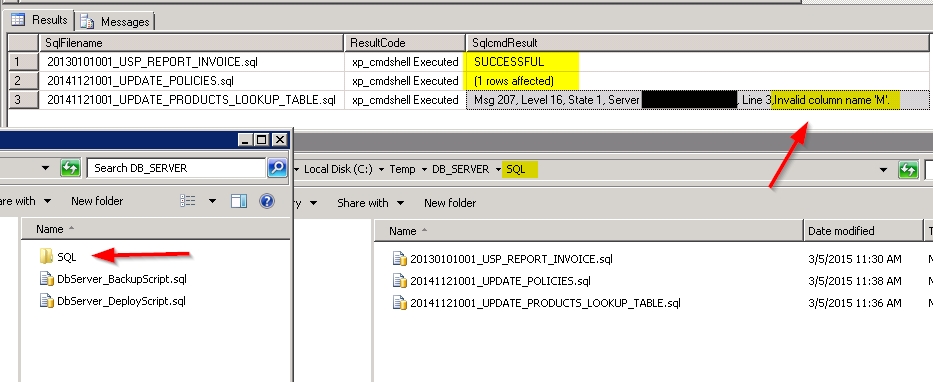
Task: Toggle preview pane icon in DB_SERVER window
Action: [x=239, y=201]
